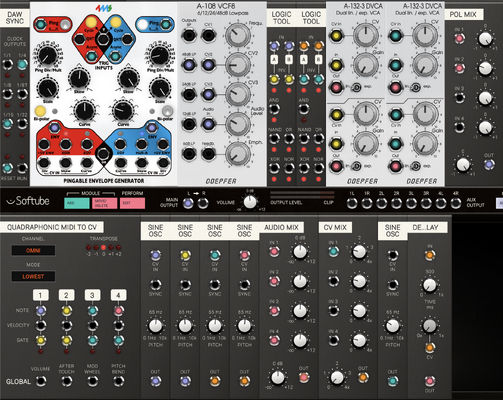The width and height of the screenshot is (503, 400).
Task: Click first DVCA upper CV In jack
Action: [336, 35]
